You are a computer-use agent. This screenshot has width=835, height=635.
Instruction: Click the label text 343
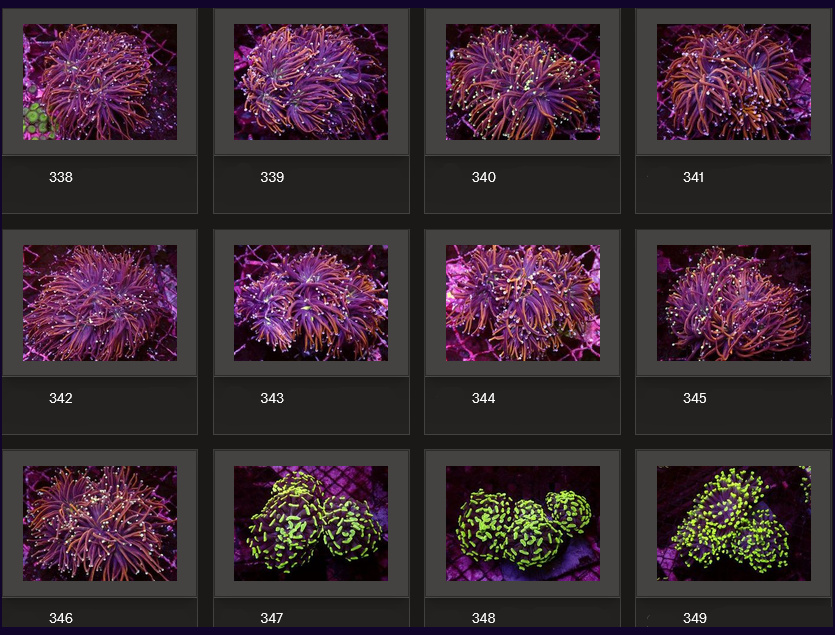(x=272, y=398)
